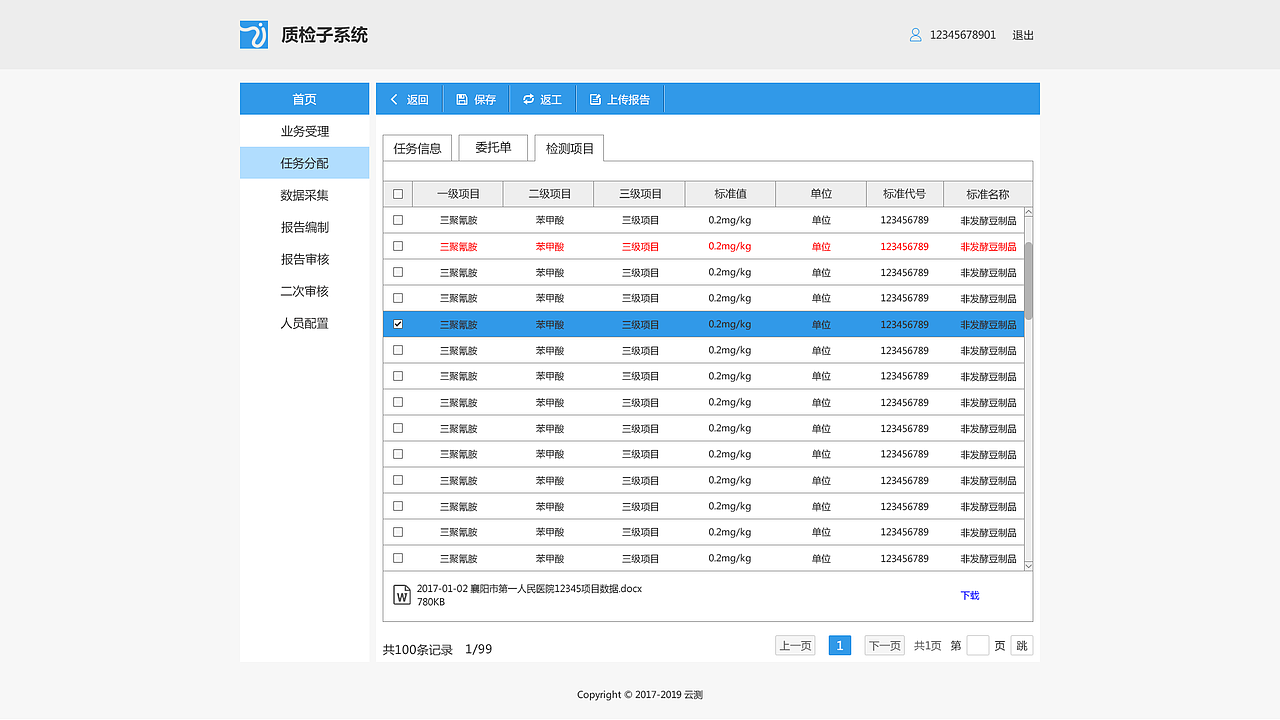
Task: Click the 跳 page jump button
Action: [x=1021, y=645]
